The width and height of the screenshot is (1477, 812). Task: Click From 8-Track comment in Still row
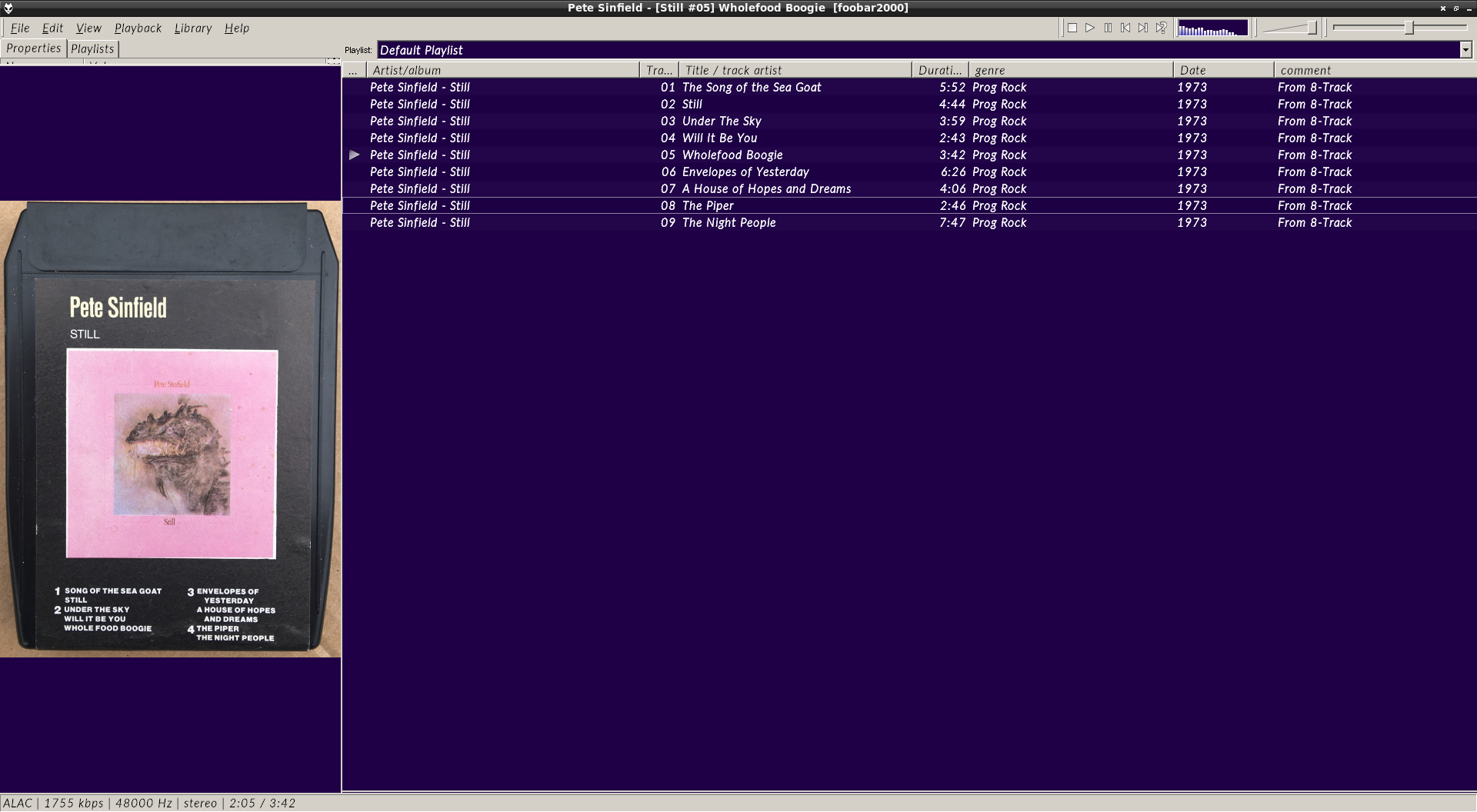click(1315, 104)
